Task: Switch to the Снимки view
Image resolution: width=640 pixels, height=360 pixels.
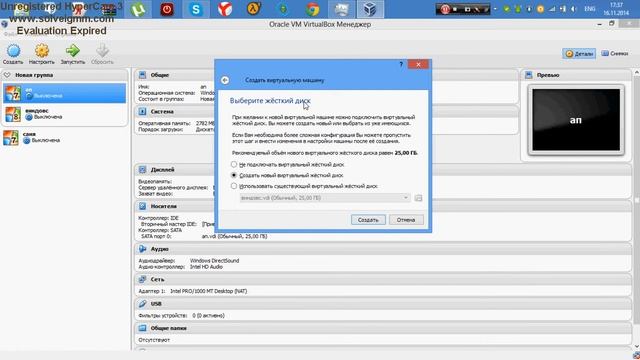Action: click(x=615, y=53)
